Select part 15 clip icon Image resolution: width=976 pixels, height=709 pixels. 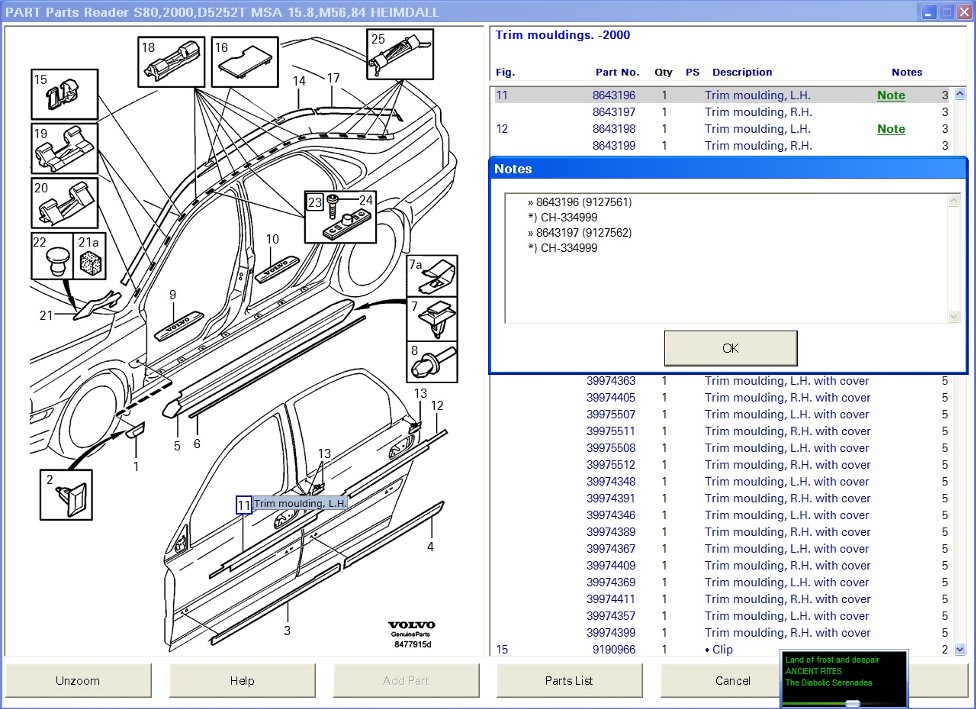64,95
